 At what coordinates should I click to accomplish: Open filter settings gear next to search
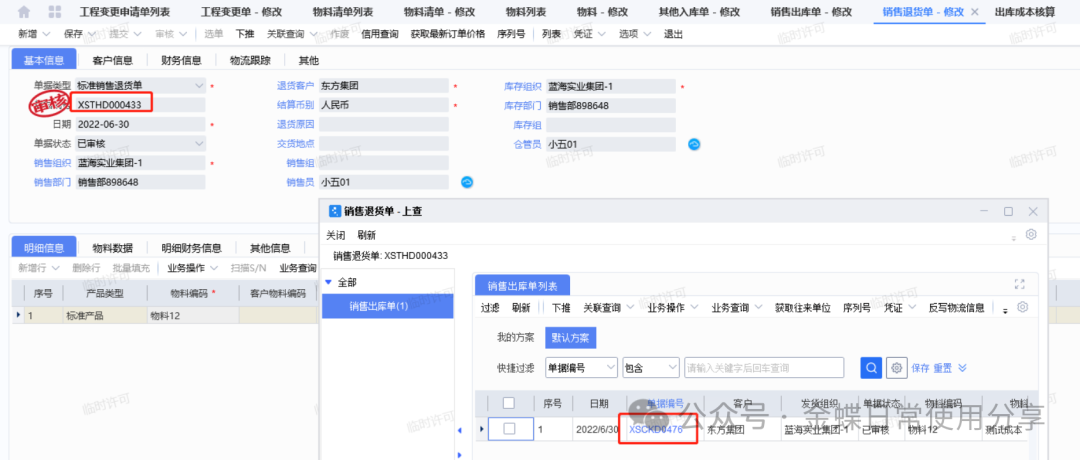click(897, 367)
